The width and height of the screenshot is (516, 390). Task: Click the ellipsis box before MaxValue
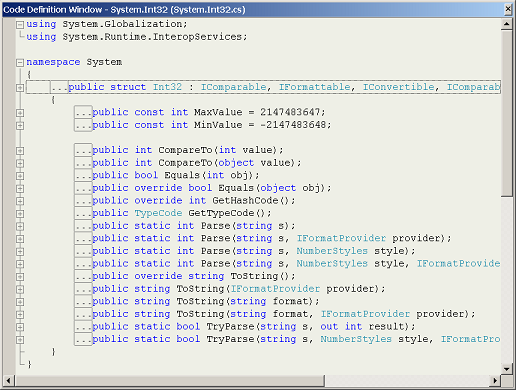(x=83, y=112)
